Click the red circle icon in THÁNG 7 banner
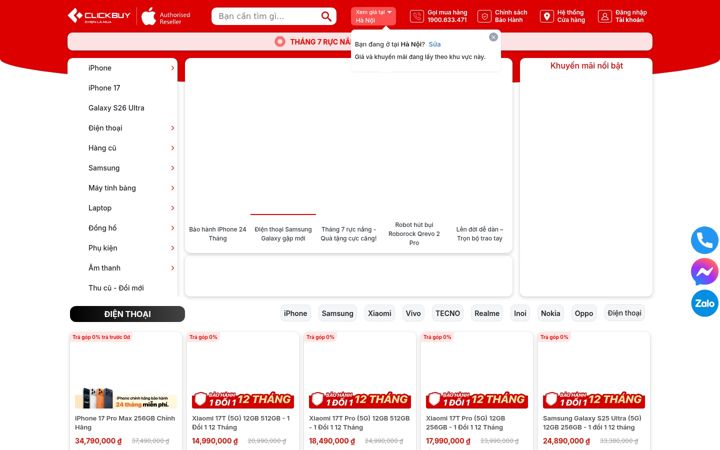The image size is (720, 450). [280, 42]
